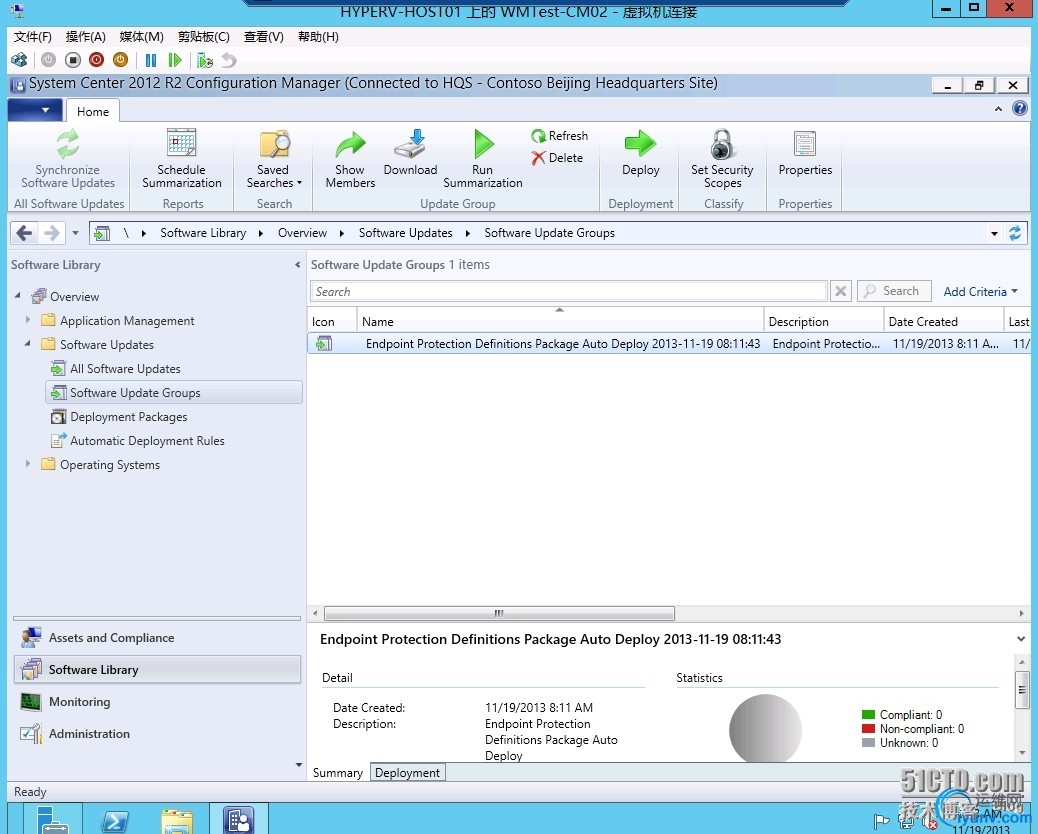Image resolution: width=1038 pixels, height=834 pixels.
Task: Click in the Search input field
Action: tap(569, 291)
